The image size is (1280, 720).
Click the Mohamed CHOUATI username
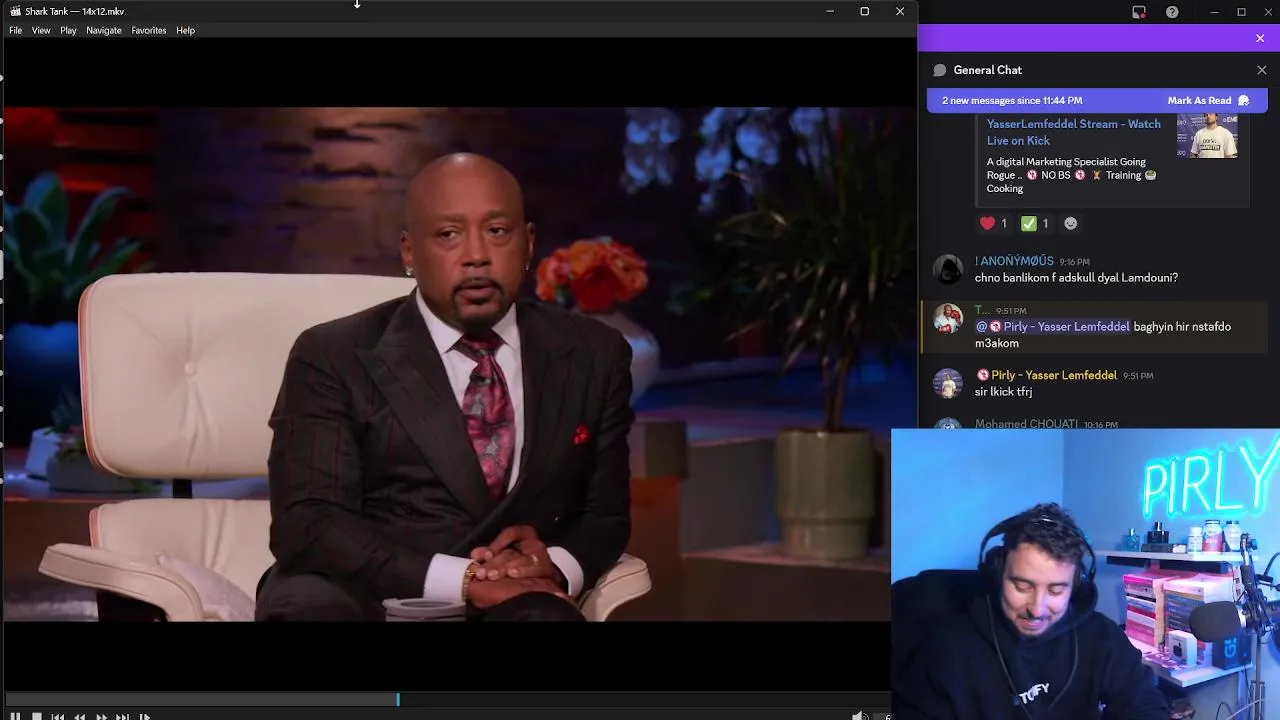1026,424
